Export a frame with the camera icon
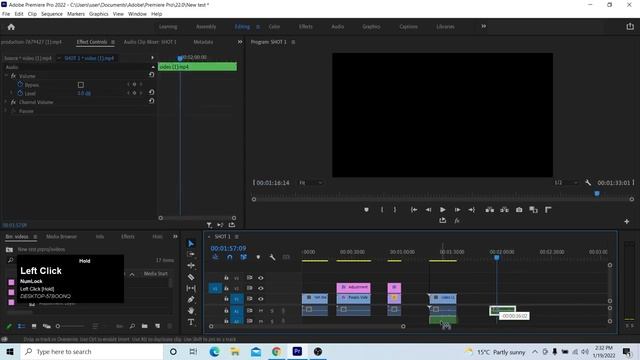The width and height of the screenshot is (640, 360). 519,210
